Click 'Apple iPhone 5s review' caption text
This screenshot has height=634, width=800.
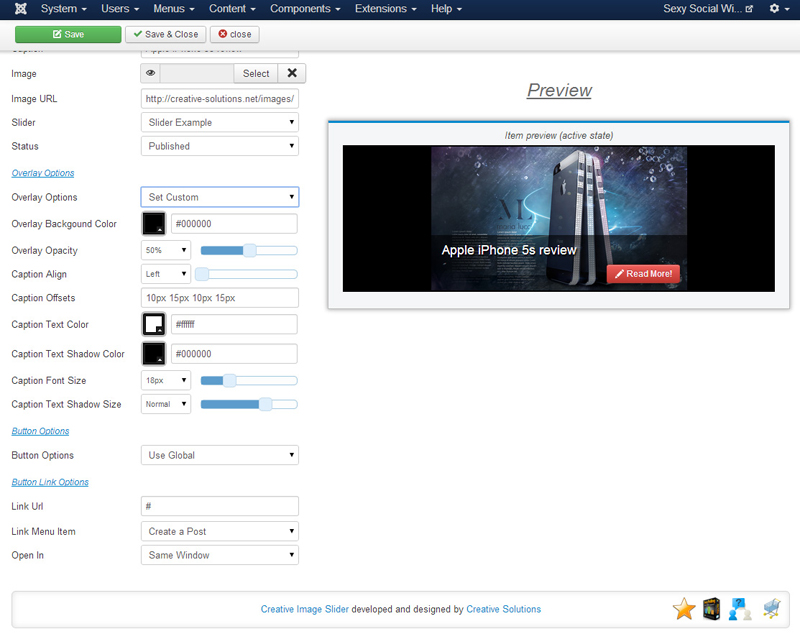pyautogui.click(x=509, y=250)
